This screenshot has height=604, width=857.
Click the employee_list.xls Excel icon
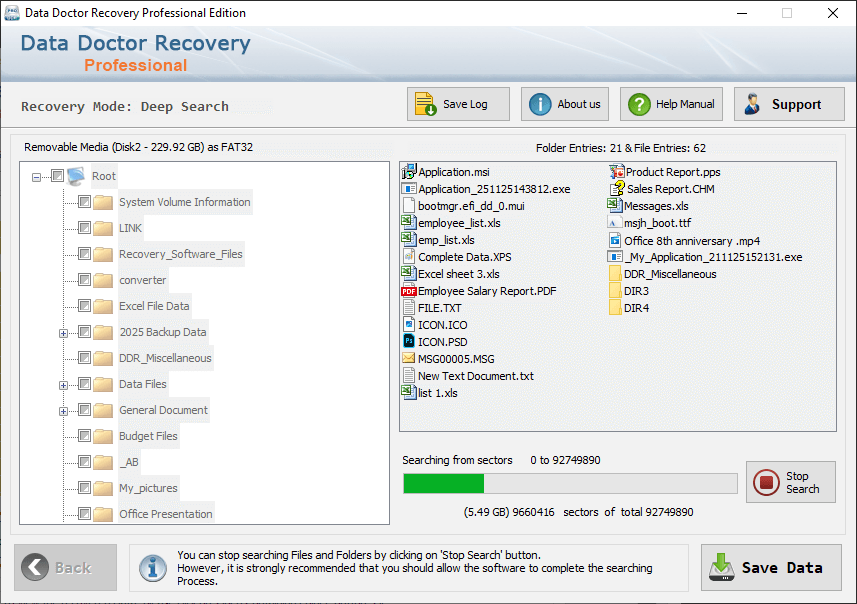coord(409,222)
